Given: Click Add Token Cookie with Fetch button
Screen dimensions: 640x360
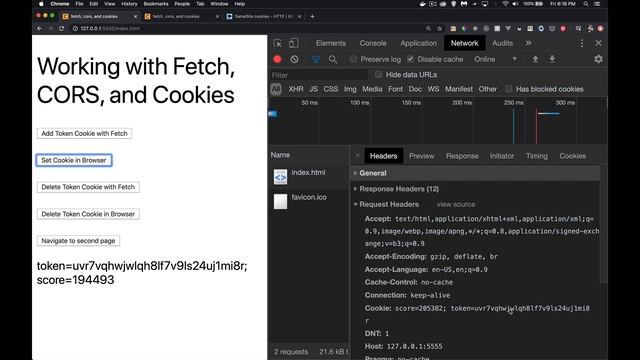Looking at the screenshot, I should coord(84,133).
